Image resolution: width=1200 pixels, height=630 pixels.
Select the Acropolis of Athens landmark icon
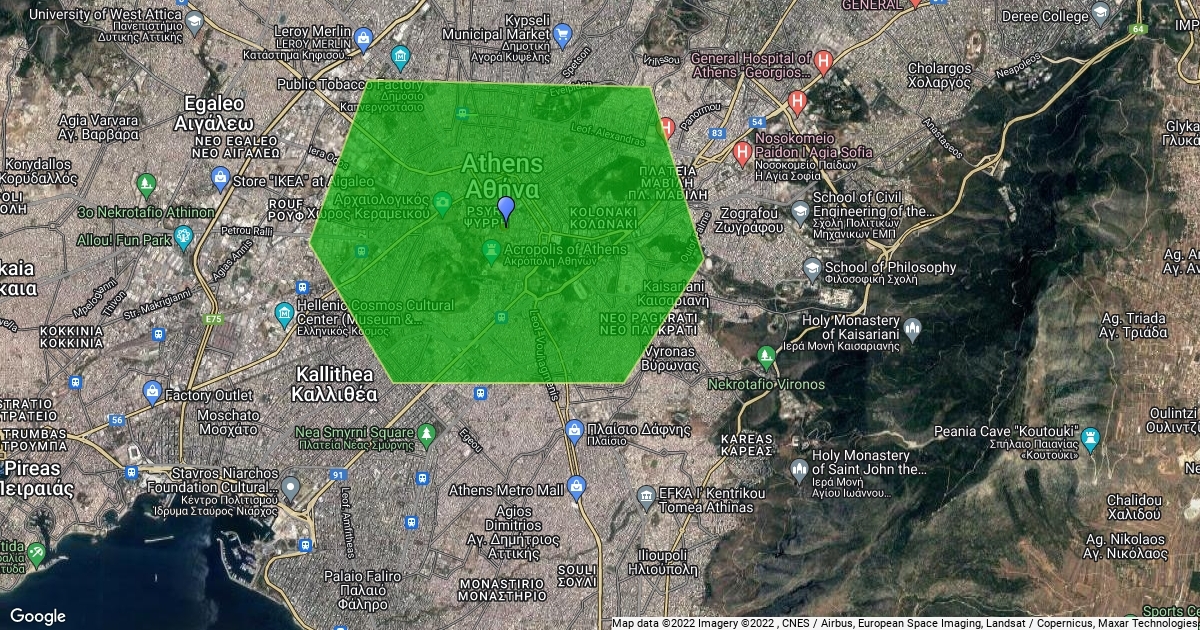491,249
